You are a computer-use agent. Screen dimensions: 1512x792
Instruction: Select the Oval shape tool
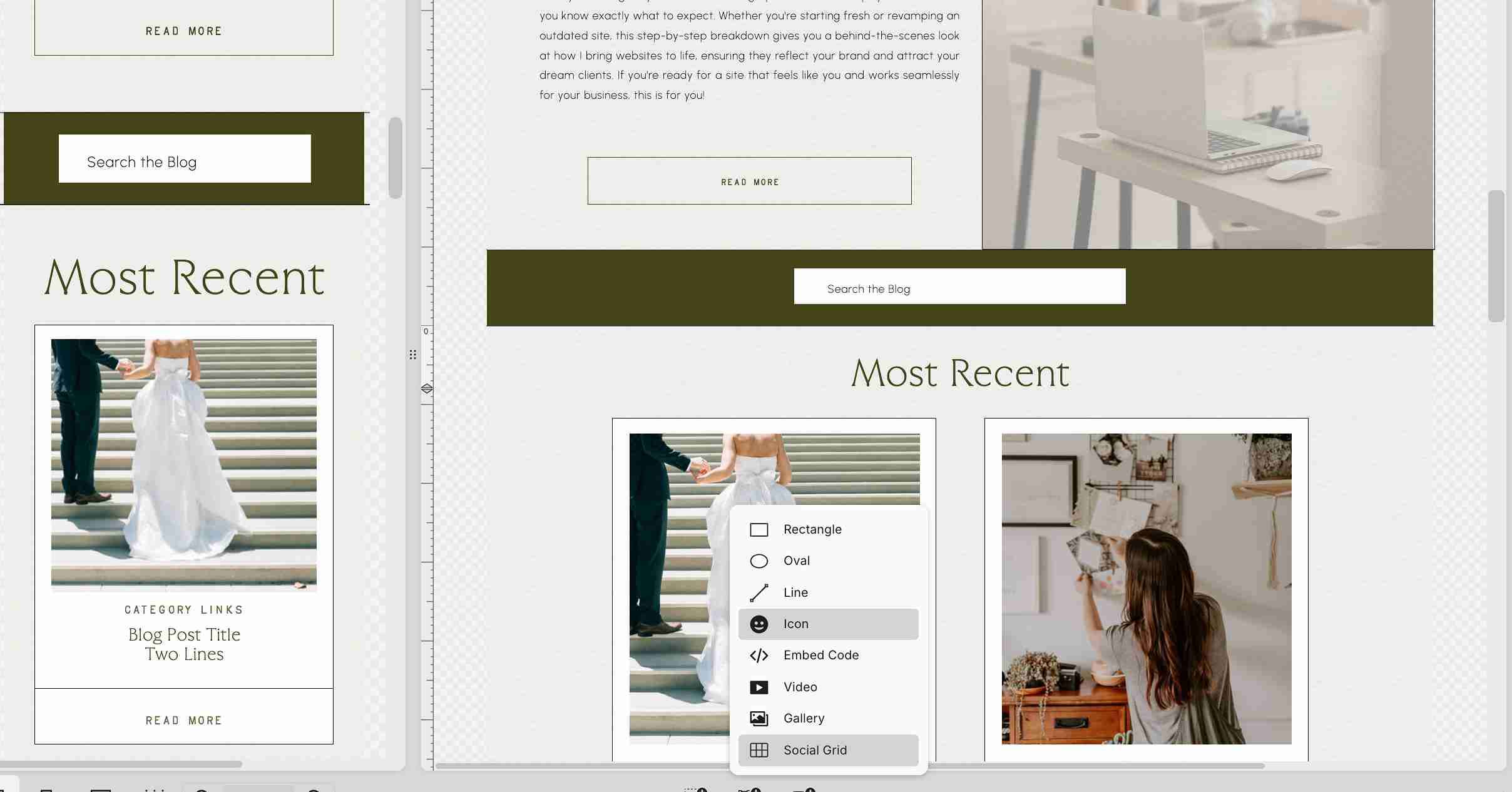[795, 561]
